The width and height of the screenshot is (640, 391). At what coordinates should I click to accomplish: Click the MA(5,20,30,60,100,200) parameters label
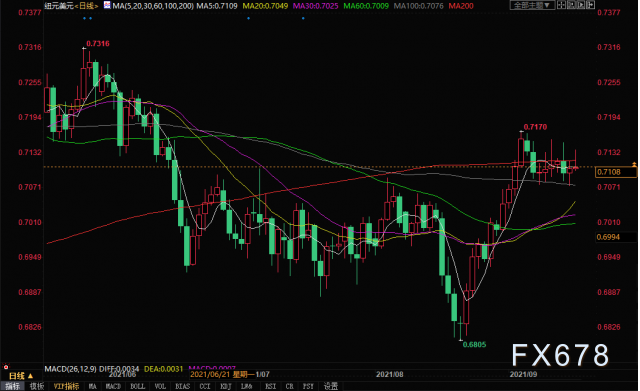coord(153,6)
